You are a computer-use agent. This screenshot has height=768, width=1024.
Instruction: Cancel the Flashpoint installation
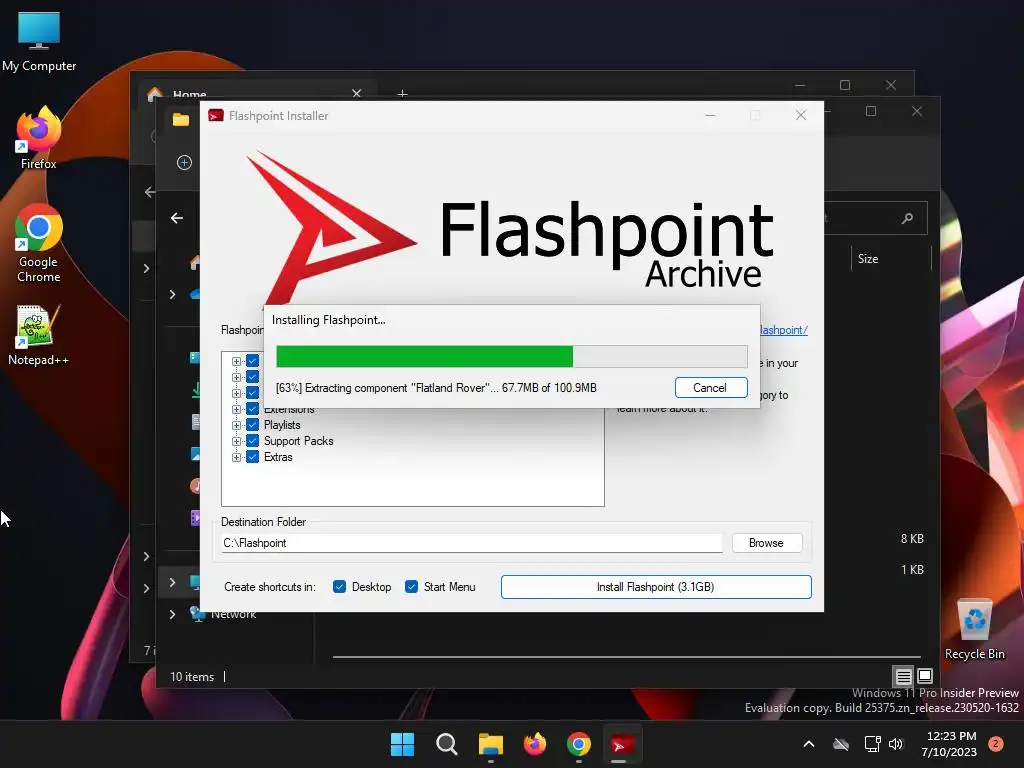pos(711,388)
